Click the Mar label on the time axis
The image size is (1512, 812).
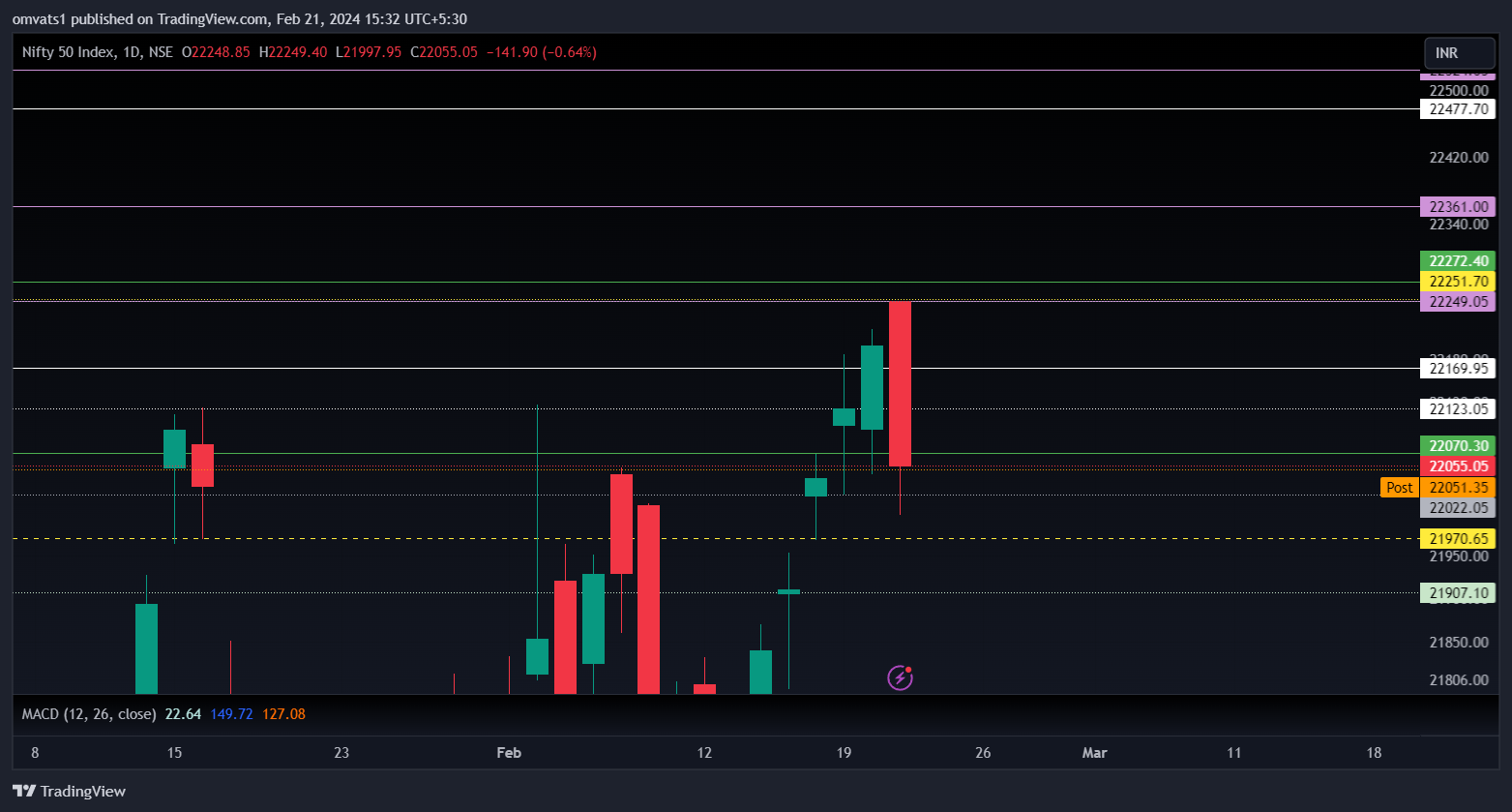tap(1094, 753)
